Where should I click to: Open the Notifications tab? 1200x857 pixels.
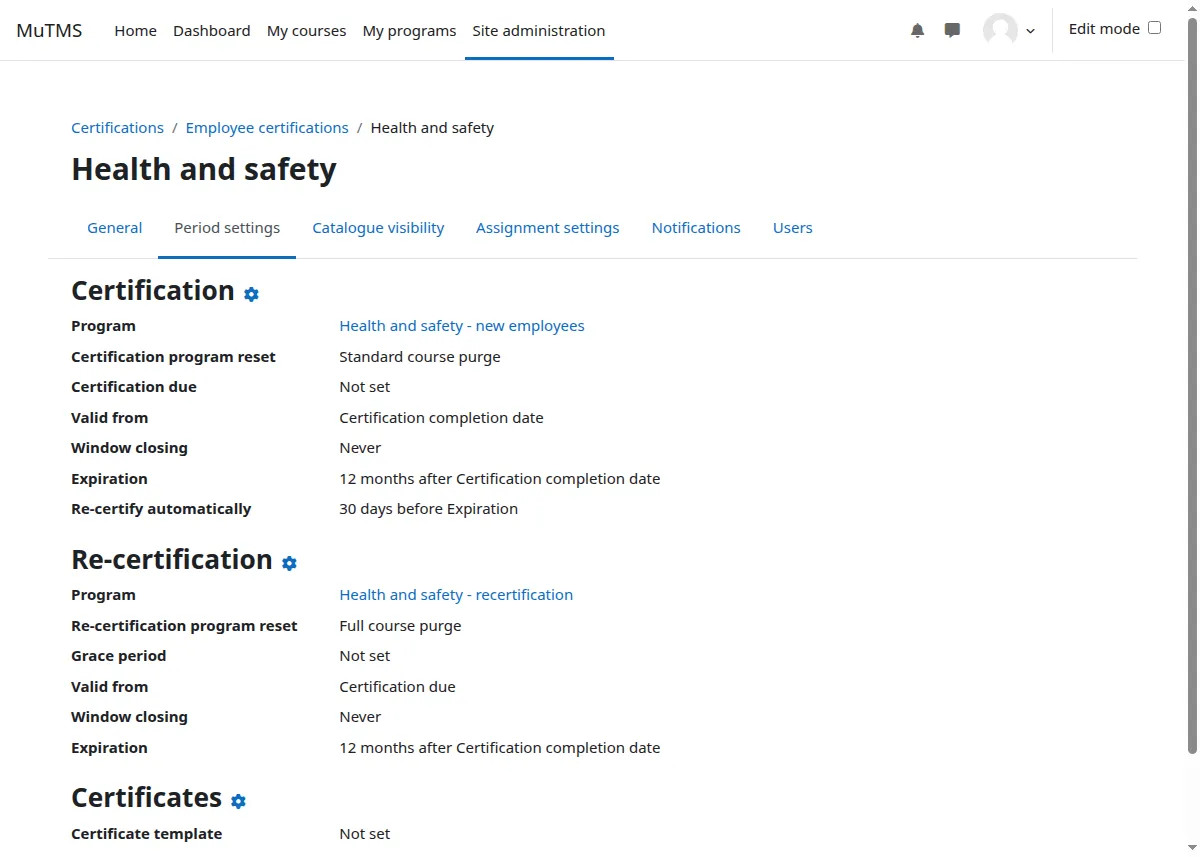(x=696, y=228)
